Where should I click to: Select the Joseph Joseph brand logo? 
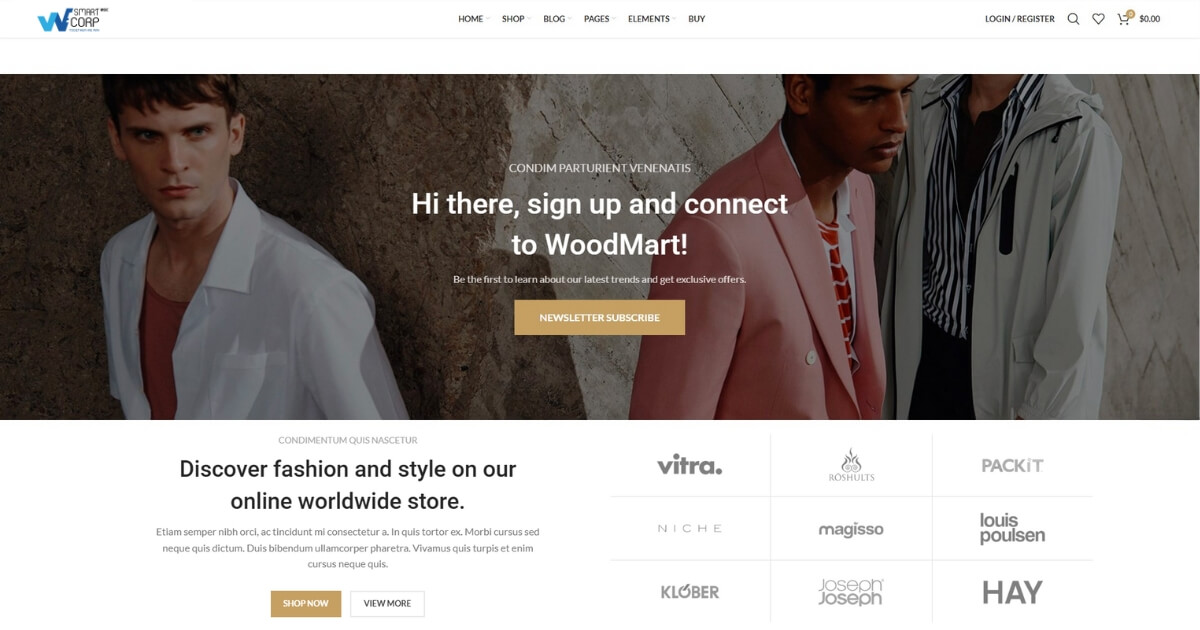[x=851, y=592]
